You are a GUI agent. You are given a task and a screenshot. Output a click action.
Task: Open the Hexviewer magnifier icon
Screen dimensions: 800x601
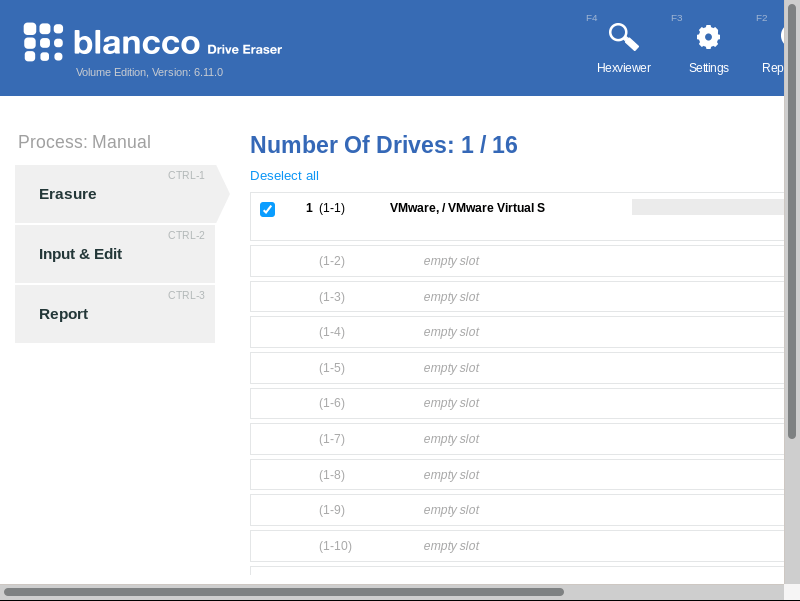click(x=622, y=36)
